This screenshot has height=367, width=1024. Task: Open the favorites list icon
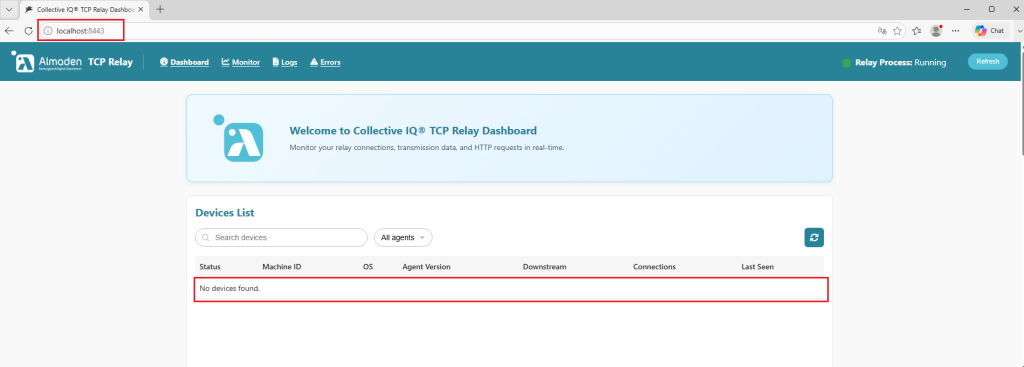click(916, 31)
